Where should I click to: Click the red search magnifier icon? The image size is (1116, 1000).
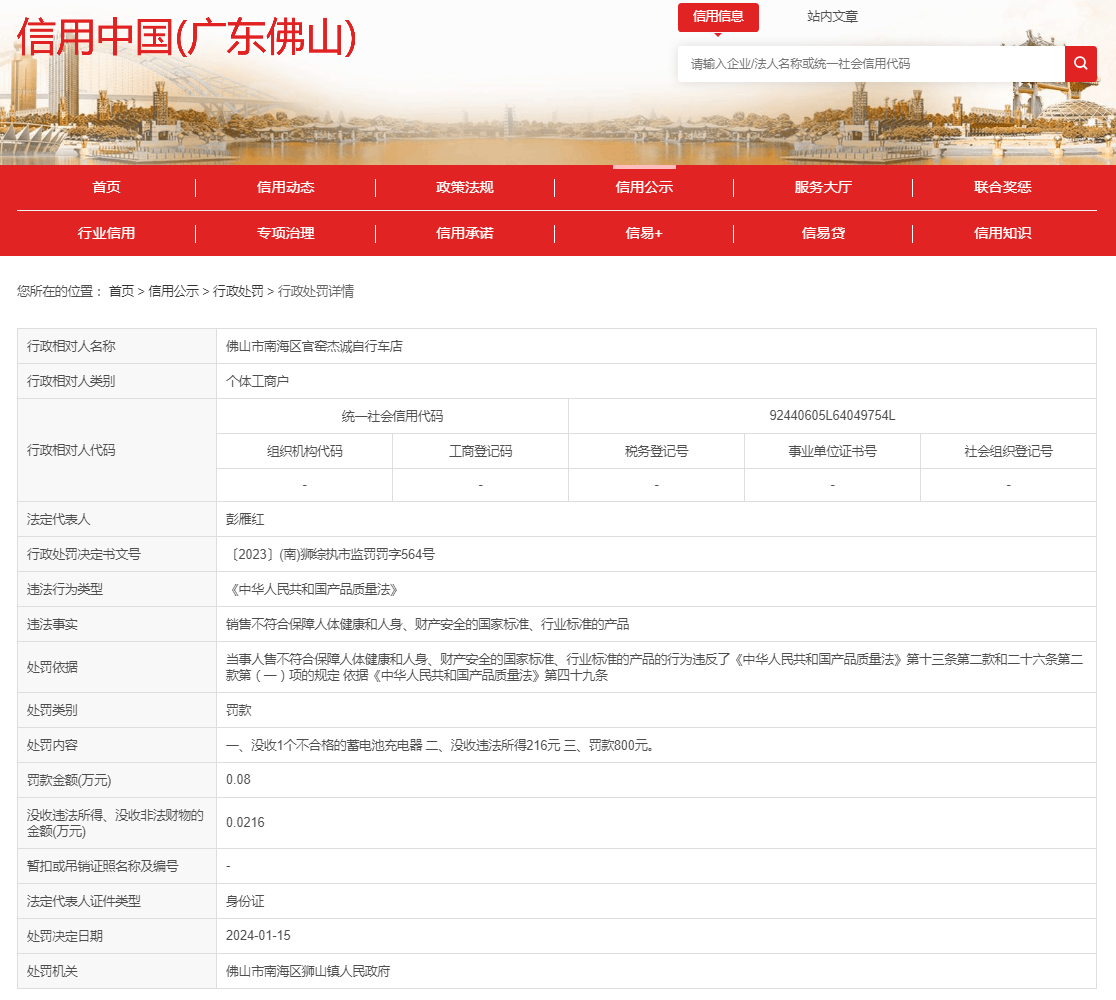(1080, 64)
